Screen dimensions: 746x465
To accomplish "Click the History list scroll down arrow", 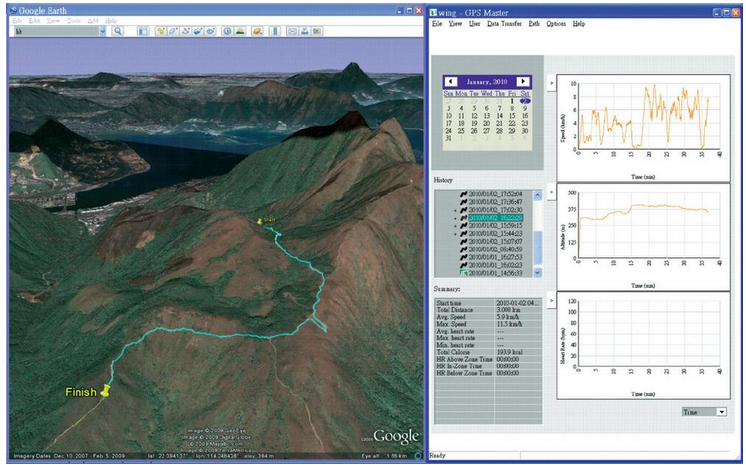I will pos(538,273).
